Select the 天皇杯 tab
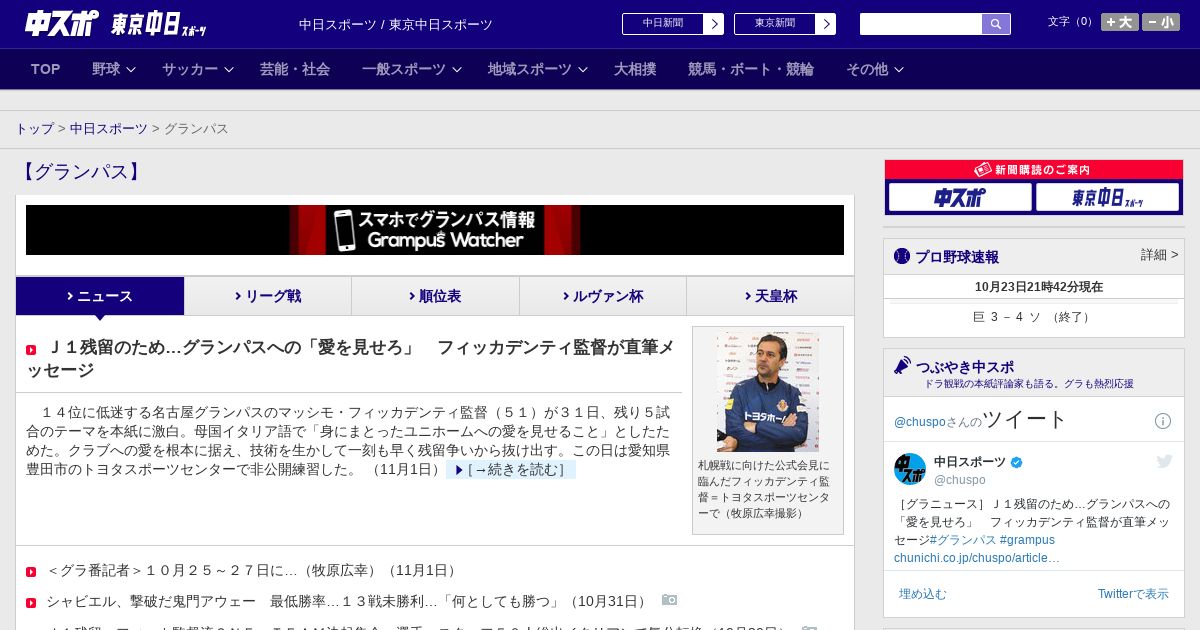Viewport: 1200px width, 630px height. [x=770, y=296]
